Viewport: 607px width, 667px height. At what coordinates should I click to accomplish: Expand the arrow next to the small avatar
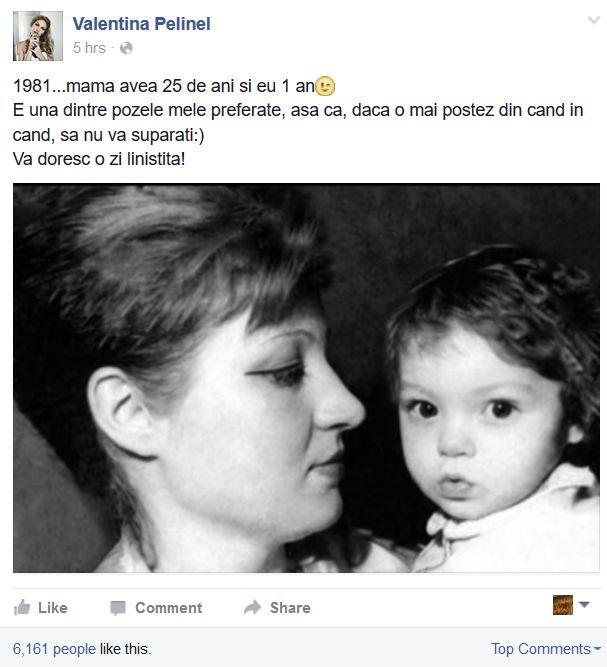point(584,605)
